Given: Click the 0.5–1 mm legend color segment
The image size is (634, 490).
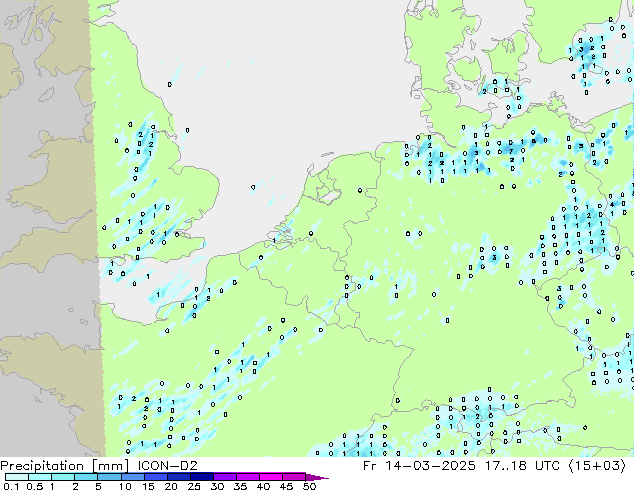Looking at the screenshot, I should [x=40, y=477].
